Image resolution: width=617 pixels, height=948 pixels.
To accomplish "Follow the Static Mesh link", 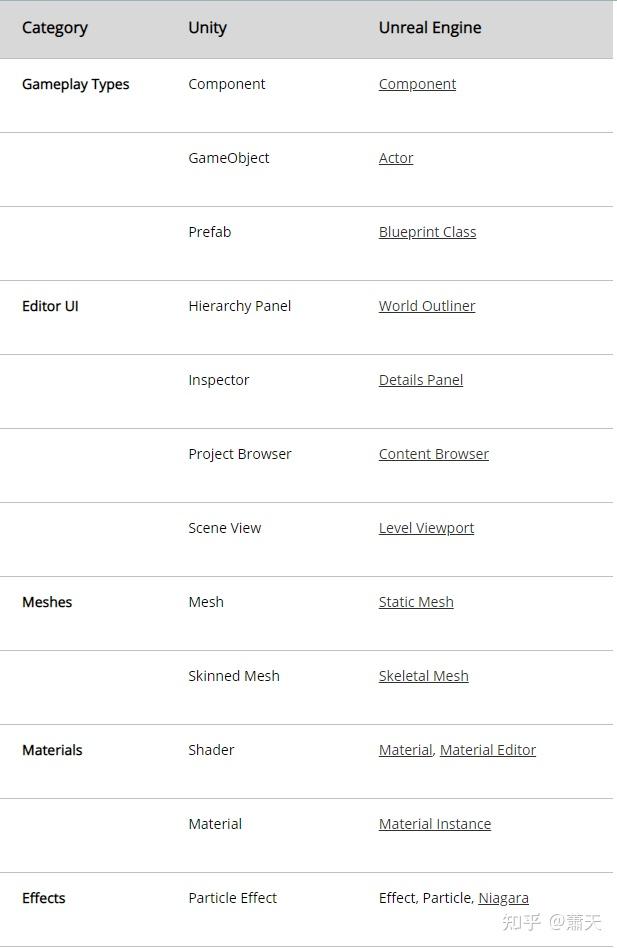I will 416,602.
